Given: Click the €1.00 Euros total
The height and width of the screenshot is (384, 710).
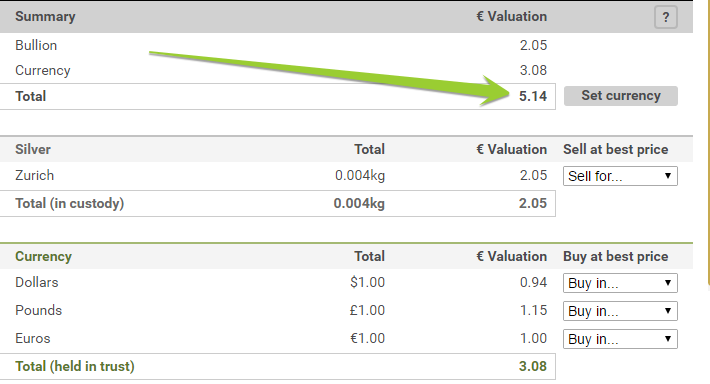Looking at the screenshot, I should [367, 339].
